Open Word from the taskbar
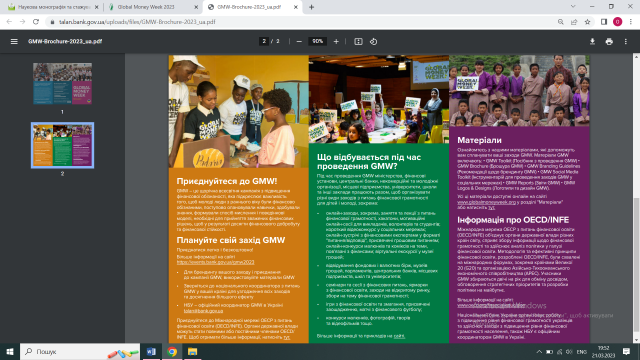The height and width of the screenshot is (360, 640). (x=151, y=351)
